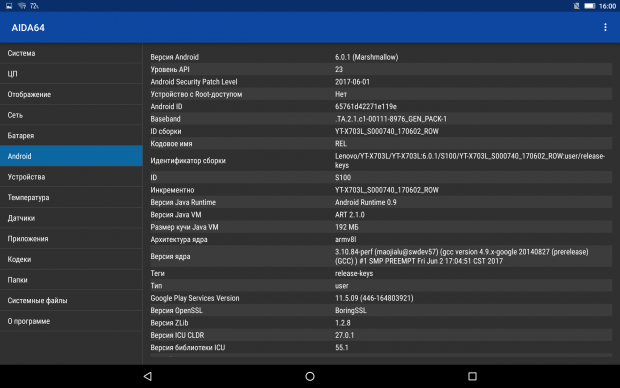
Task: Click ICU CLDR value 27.0.1
Action: point(344,335)
